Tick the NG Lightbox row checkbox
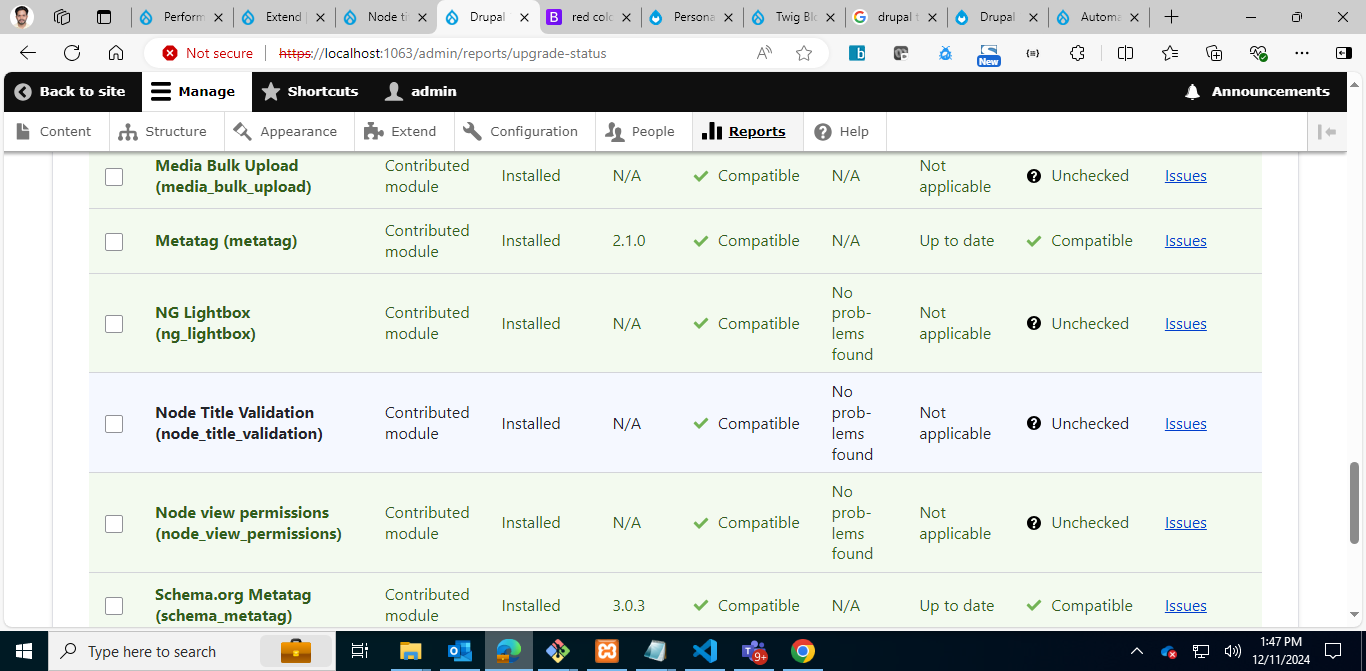The height and width of the screenshot is (671, 1366). [114, 324]
